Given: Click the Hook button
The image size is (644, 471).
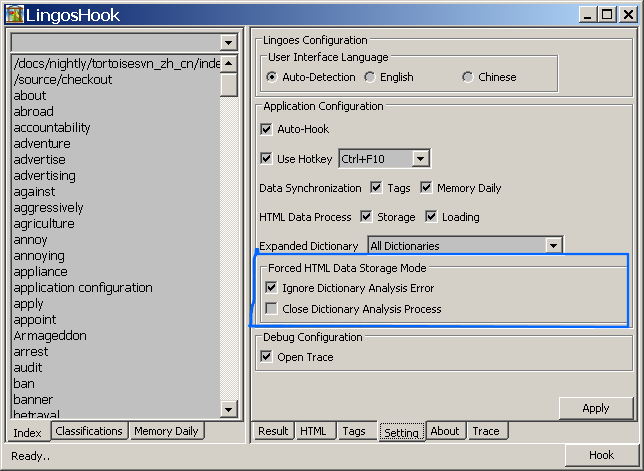Looking at the screenshot, I should [x=601, y=455].
